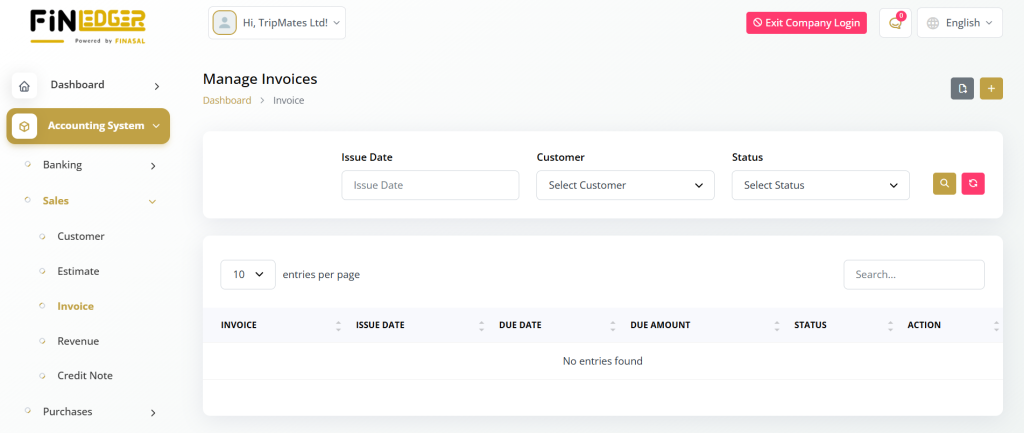Open the Select Status dropdown

pos(820,185)
